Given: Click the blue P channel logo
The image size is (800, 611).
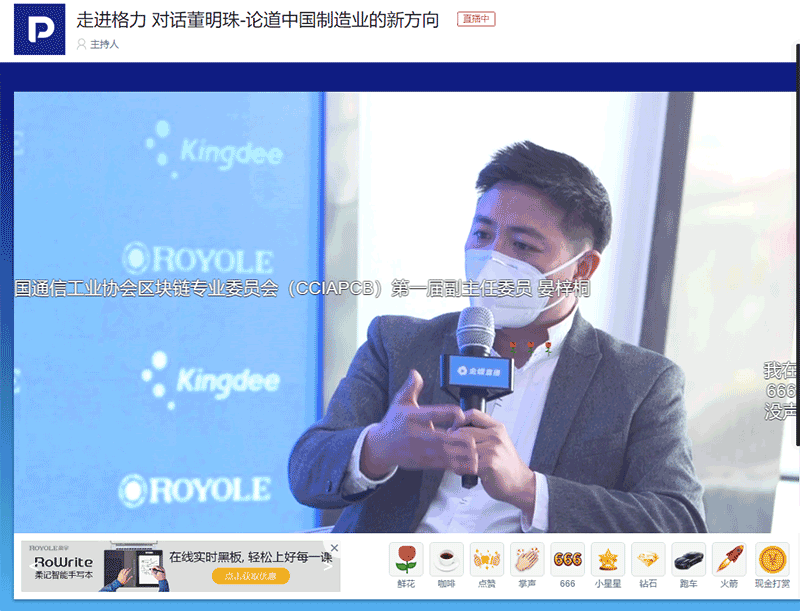Looking at the screenshot, I should click(39, 29).
